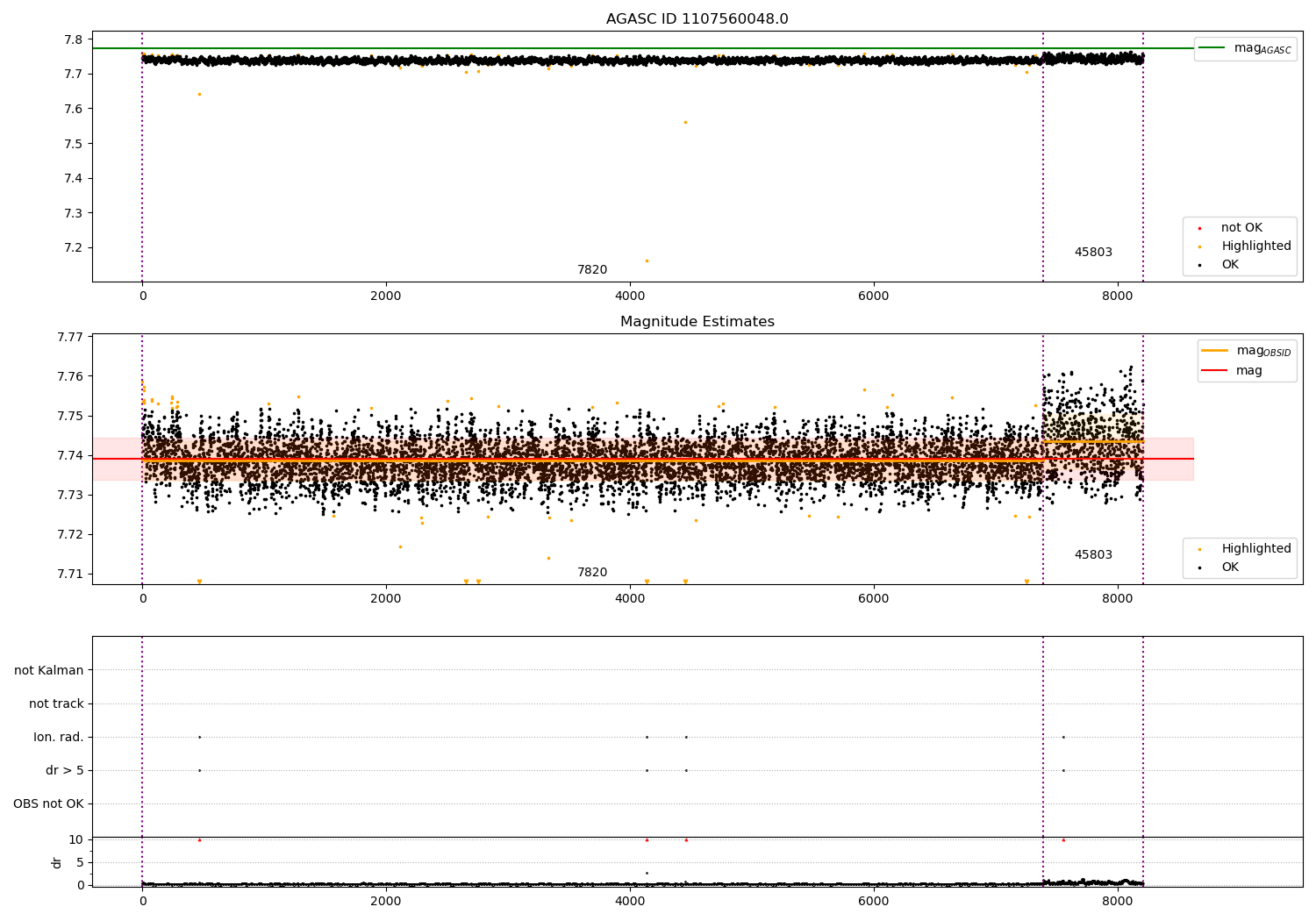
Task: Click the "OBS not OK" row label
Action: click(x=48, y=803)
